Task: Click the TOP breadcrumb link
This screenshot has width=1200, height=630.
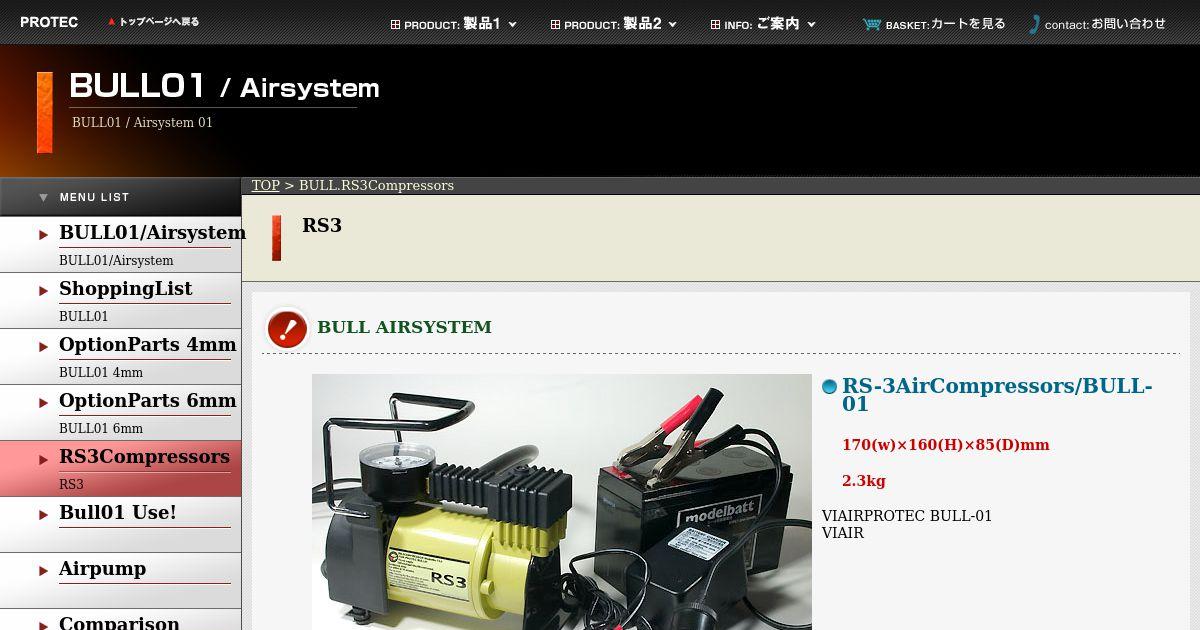Action: 265,186
